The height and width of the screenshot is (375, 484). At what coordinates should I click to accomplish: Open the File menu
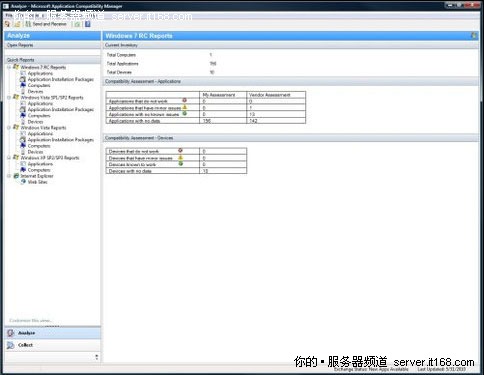click(x=9, y=15)
